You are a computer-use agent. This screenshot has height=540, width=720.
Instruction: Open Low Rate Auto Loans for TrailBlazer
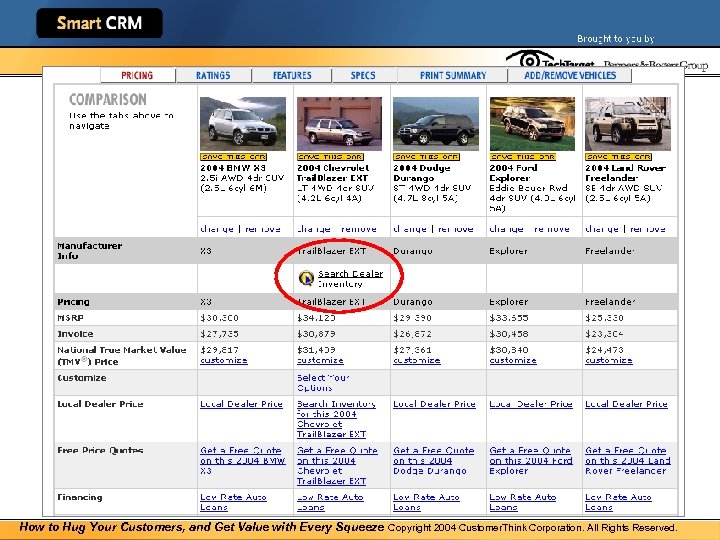330,502
